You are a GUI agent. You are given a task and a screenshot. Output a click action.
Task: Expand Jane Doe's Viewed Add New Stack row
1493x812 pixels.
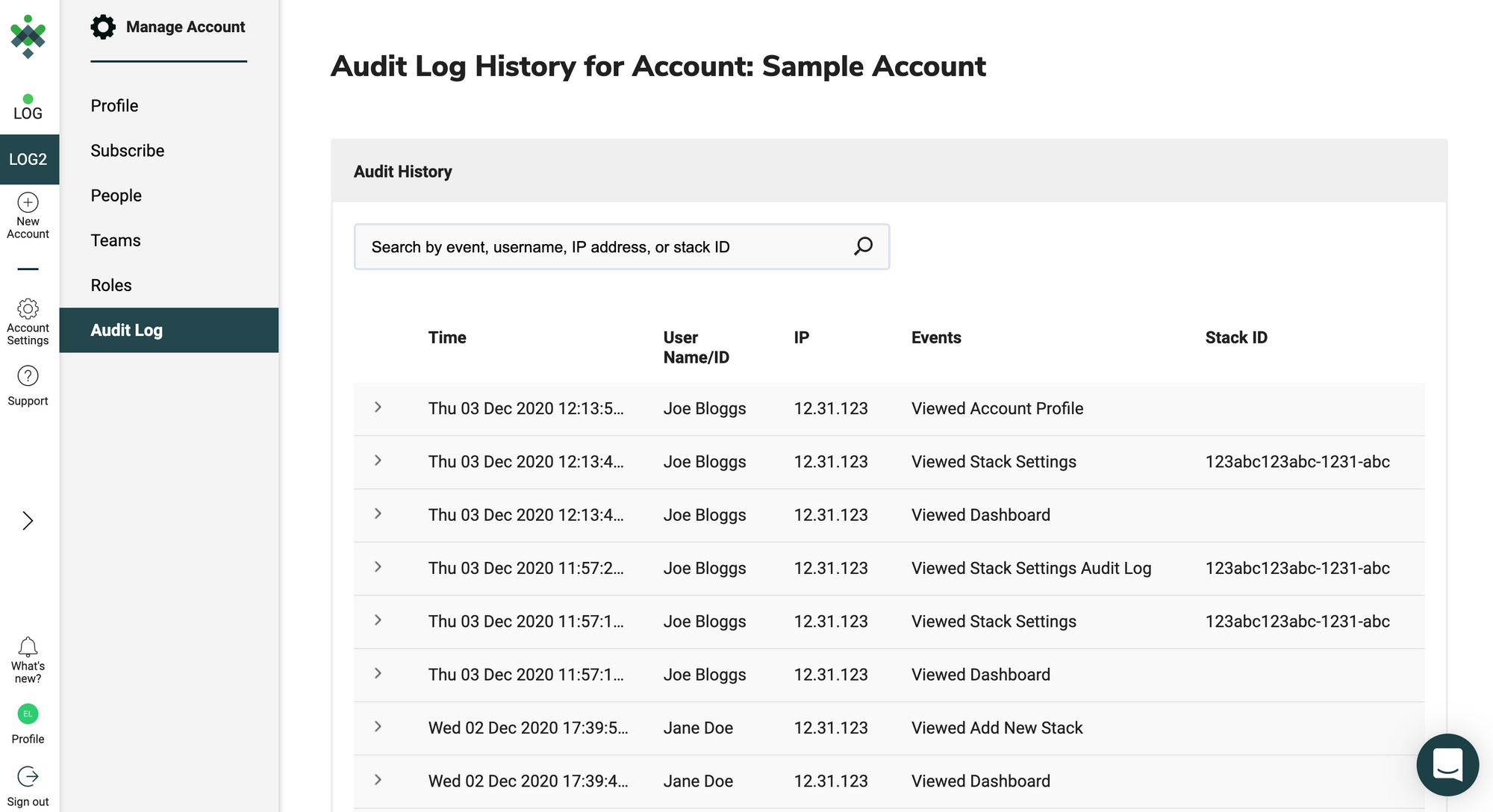378,727
